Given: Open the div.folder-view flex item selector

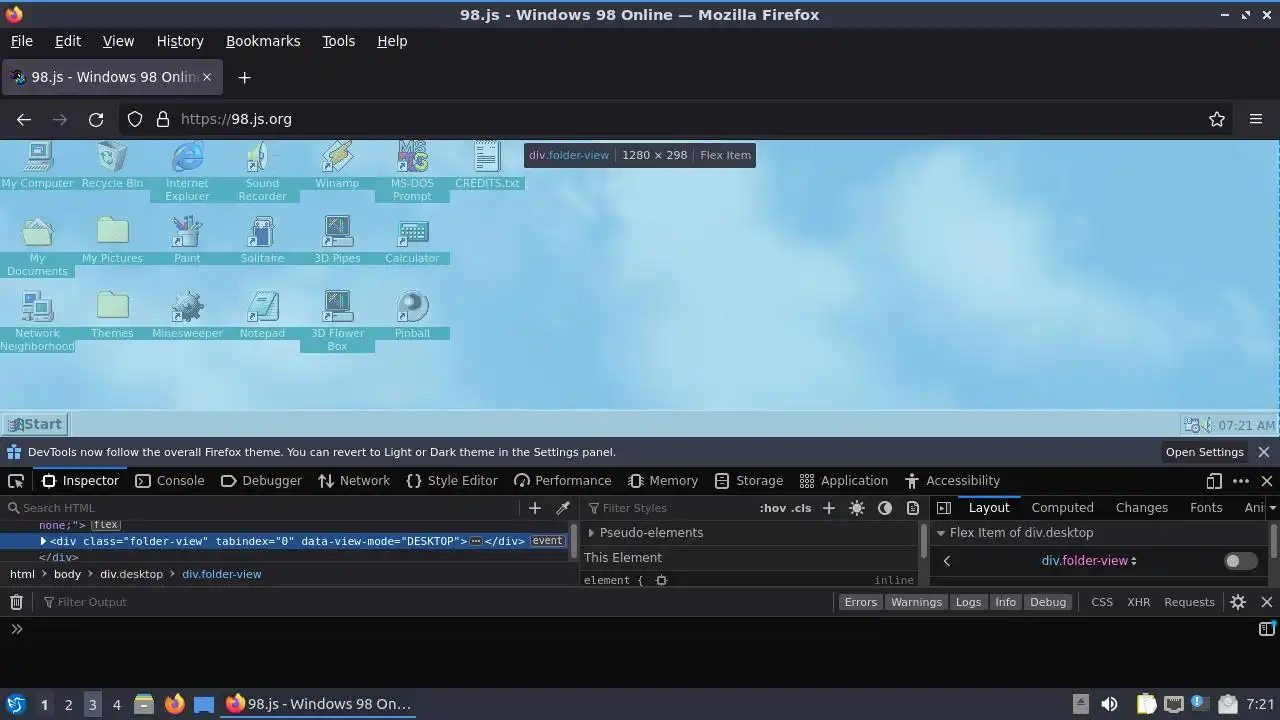Looking at the screenshot, I should click(x=1089, y=561).
